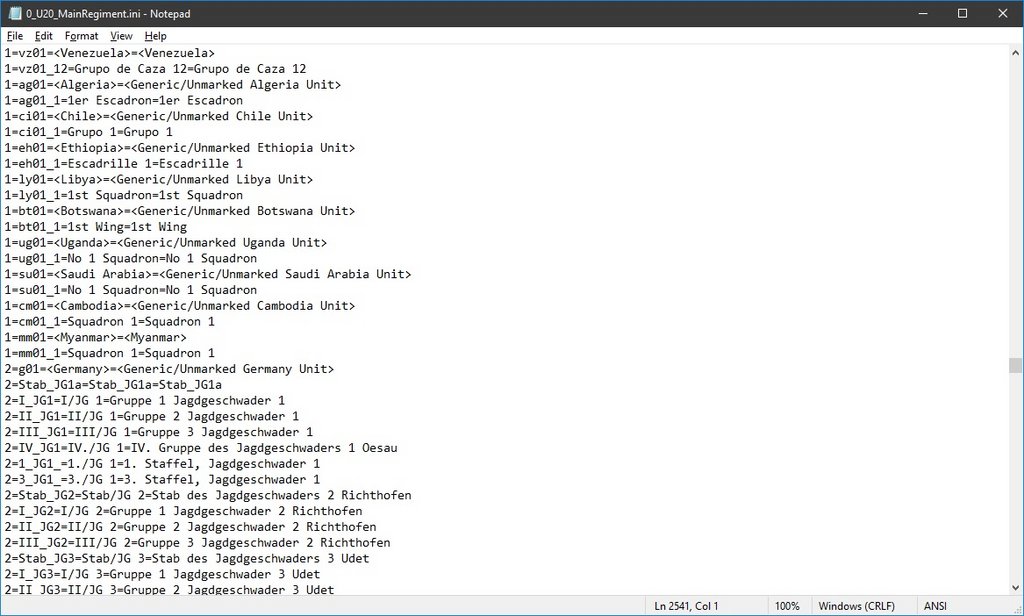Click the line '1=su01_1=No 1 Squadron'
Screen dimensions: 1024x616
coord(131,289)
